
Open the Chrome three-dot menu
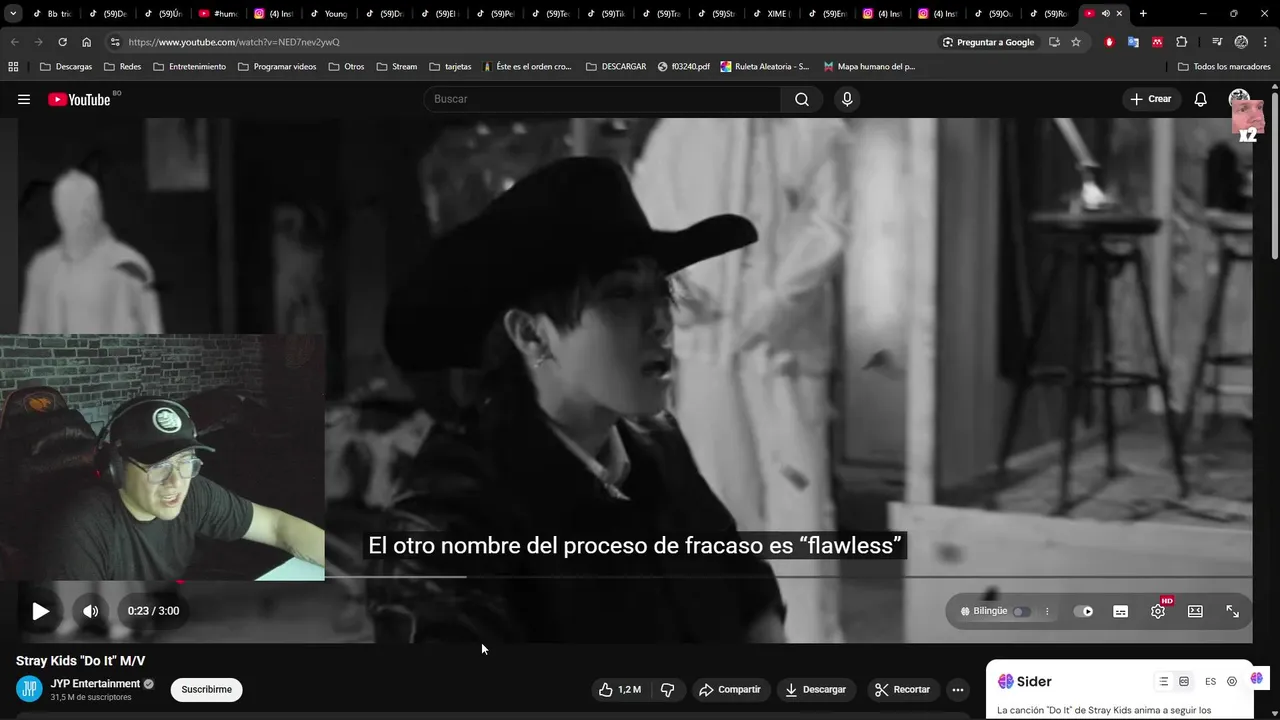(x=1265, y=42)
